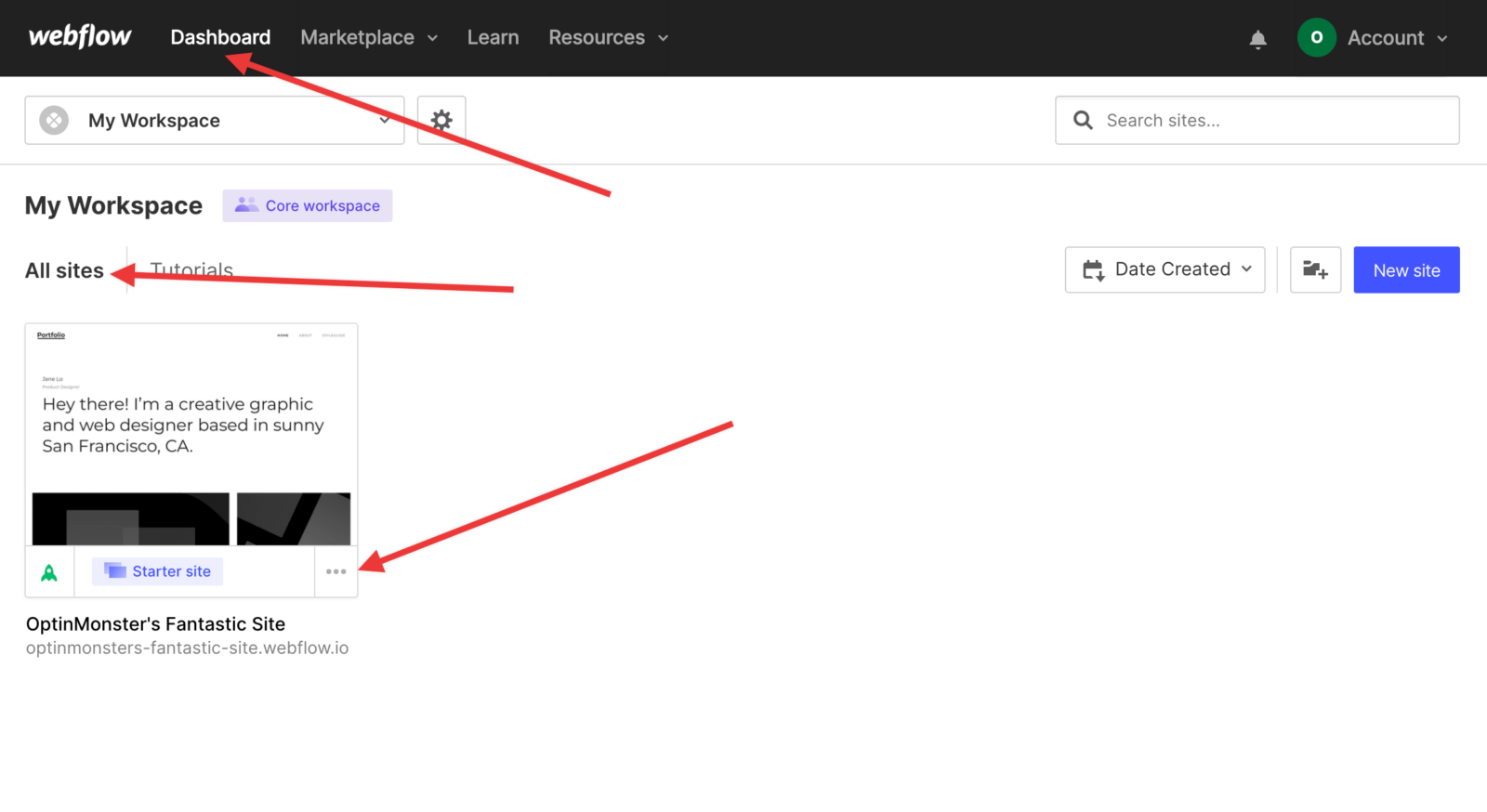Open the portfolio site thumbnail
Image resolution: width=1487 pixels, height=812 pixels.
point(191,435)
